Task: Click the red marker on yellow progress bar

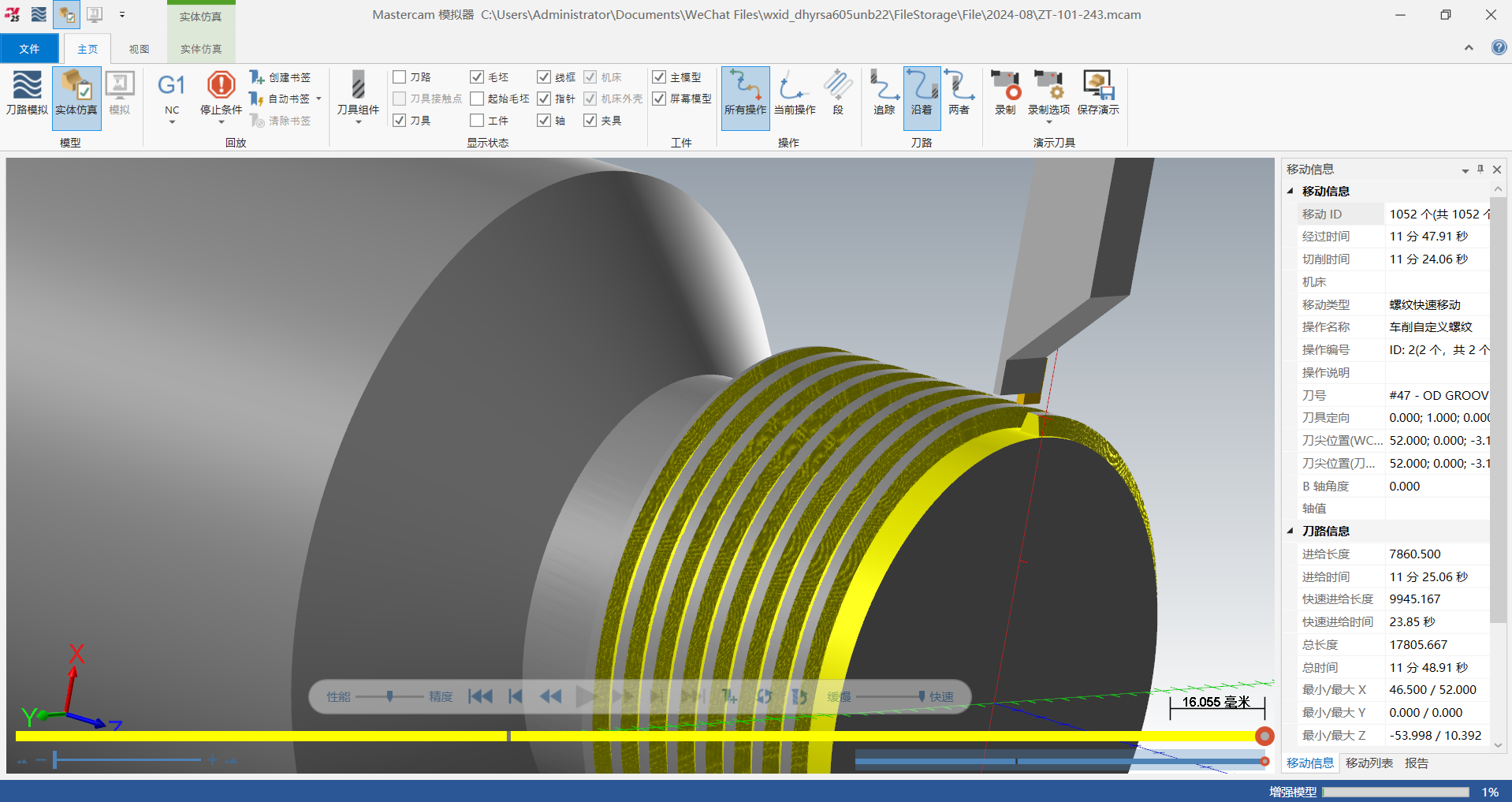Action: (1264, 736)
